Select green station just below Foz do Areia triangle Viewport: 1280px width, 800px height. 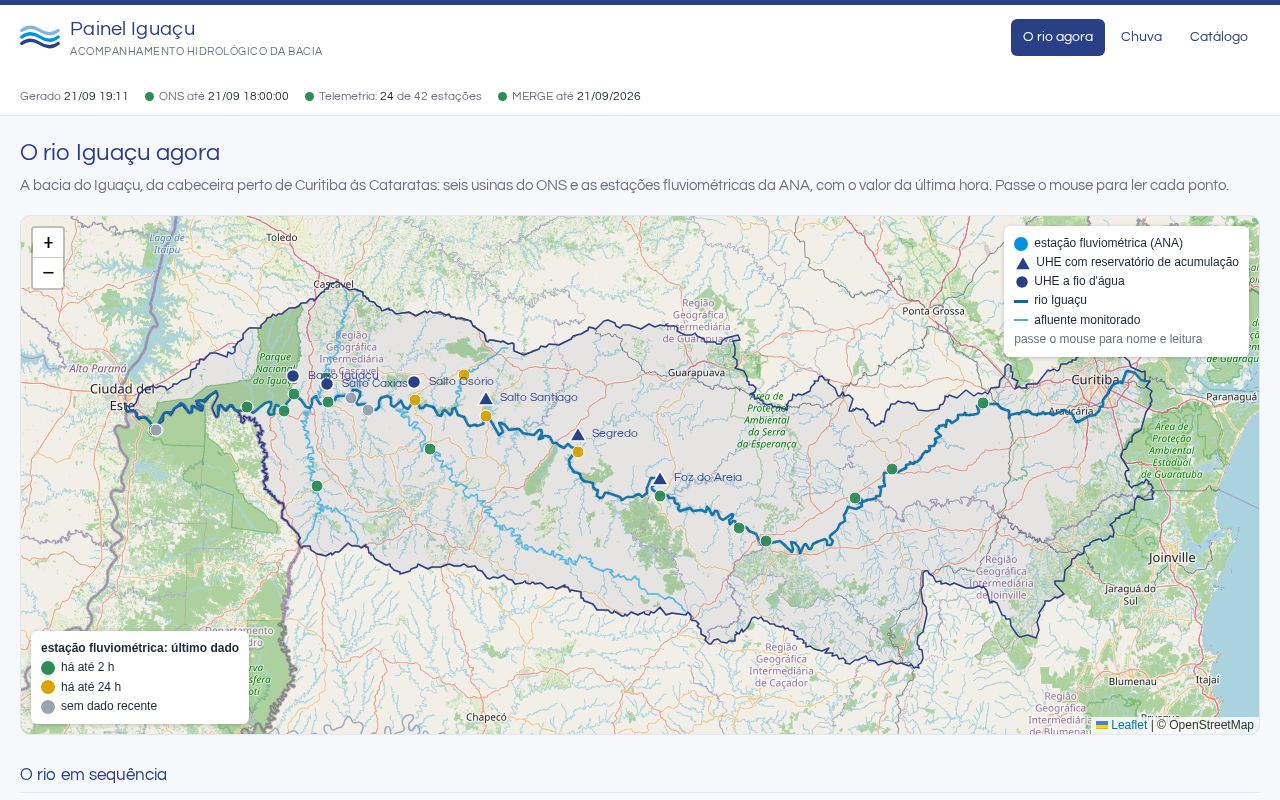[660, 496]
